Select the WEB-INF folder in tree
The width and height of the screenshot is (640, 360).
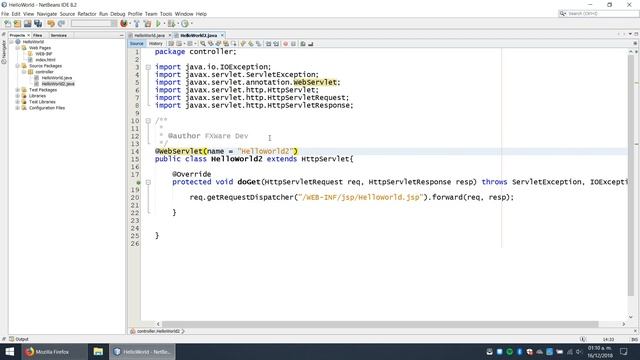(x=43, y=54)
